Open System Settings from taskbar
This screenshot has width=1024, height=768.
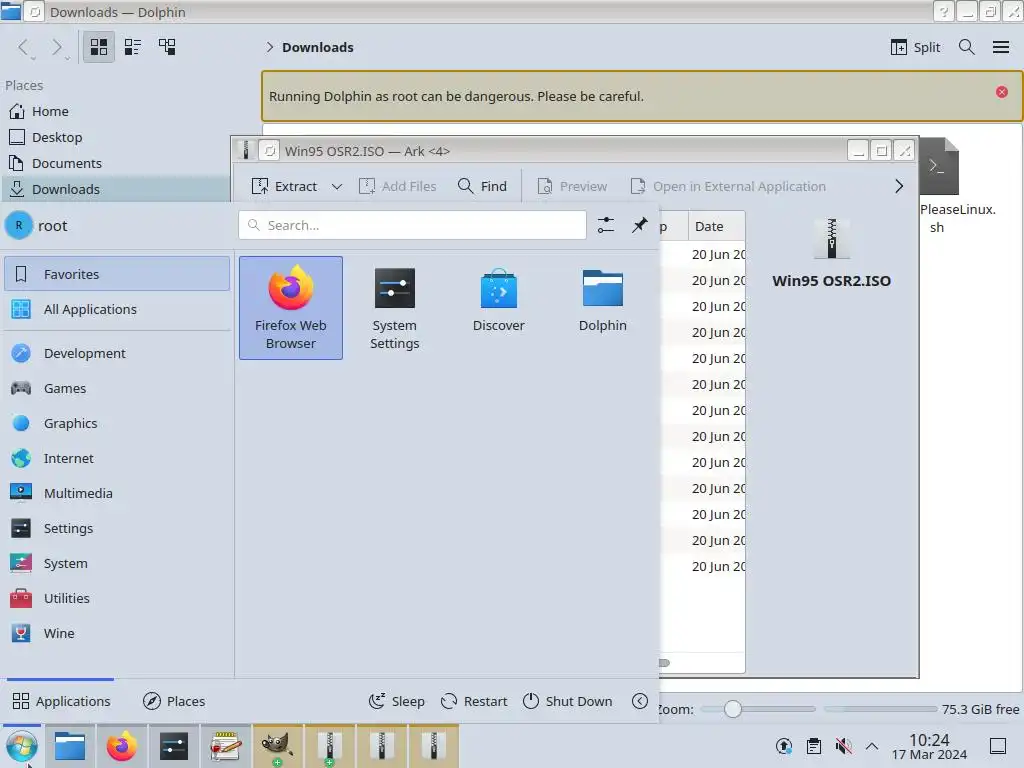[174, 746]
